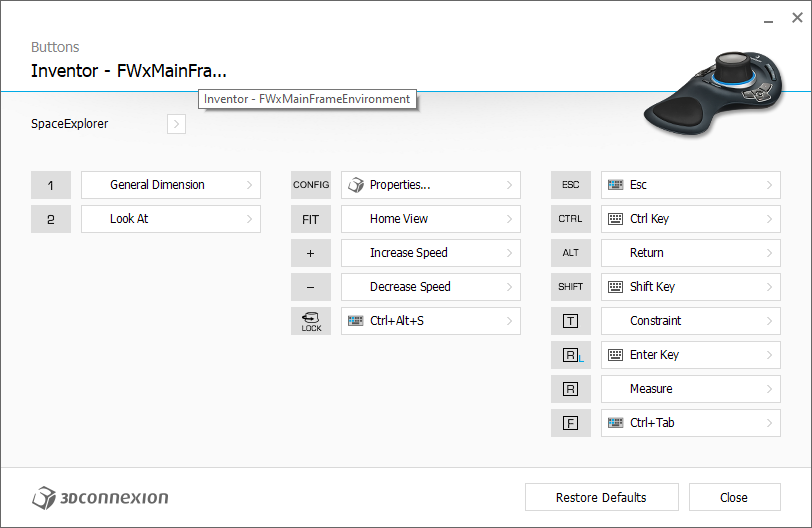
Task: Minimize the Buttons settings window
Action: 768,19
